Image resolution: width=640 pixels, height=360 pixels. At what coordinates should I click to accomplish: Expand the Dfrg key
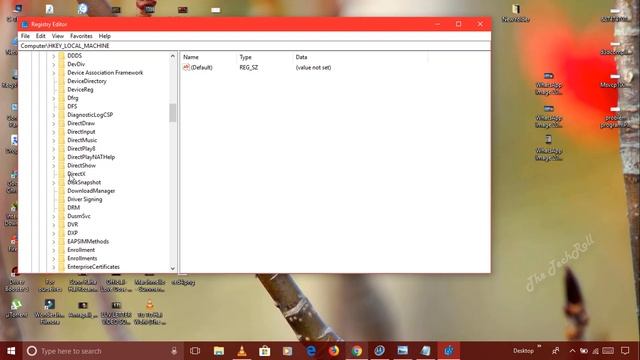click(x=53, y=98)
